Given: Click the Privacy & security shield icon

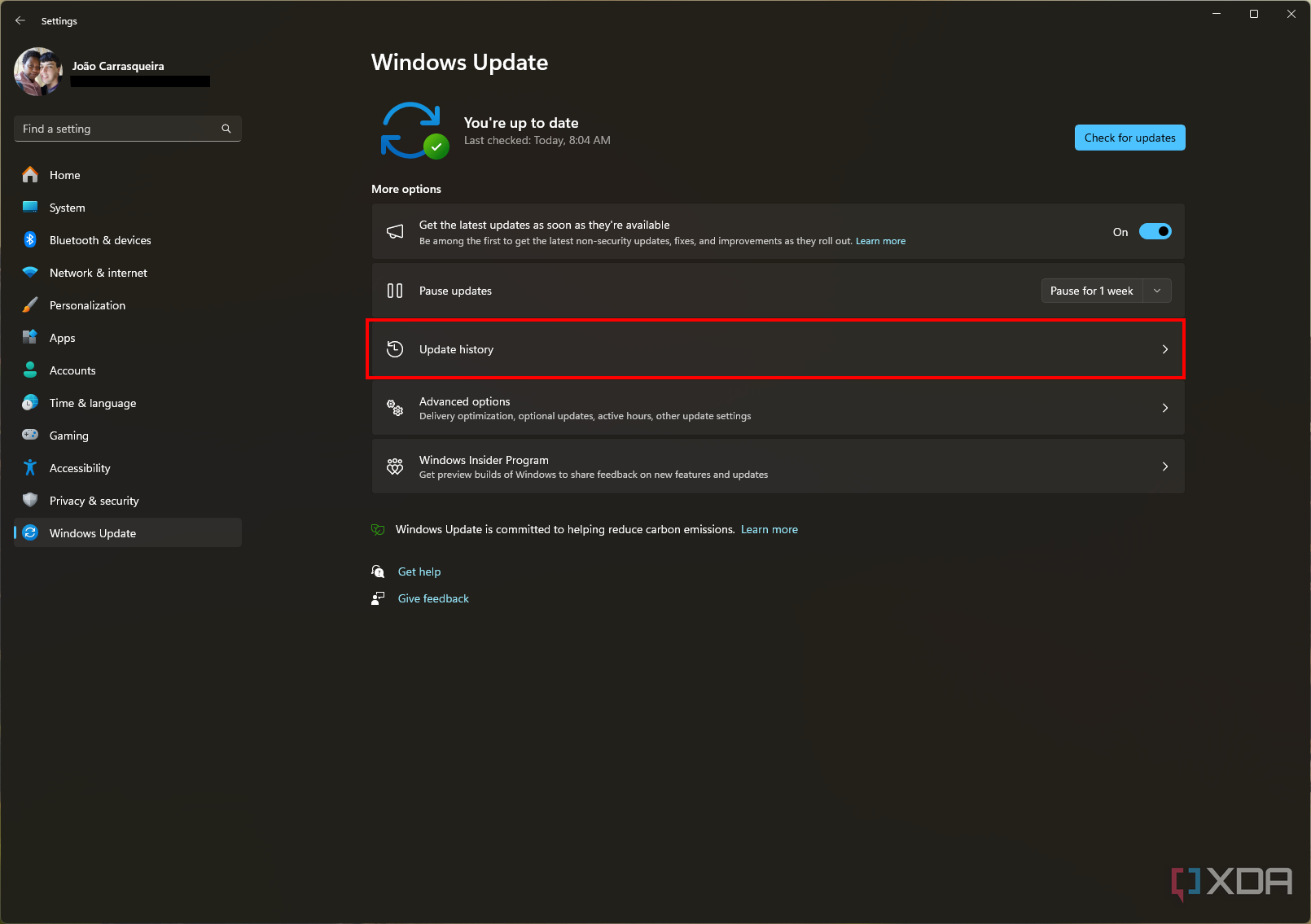Looking at the screenshot, I should pos(30,500).
